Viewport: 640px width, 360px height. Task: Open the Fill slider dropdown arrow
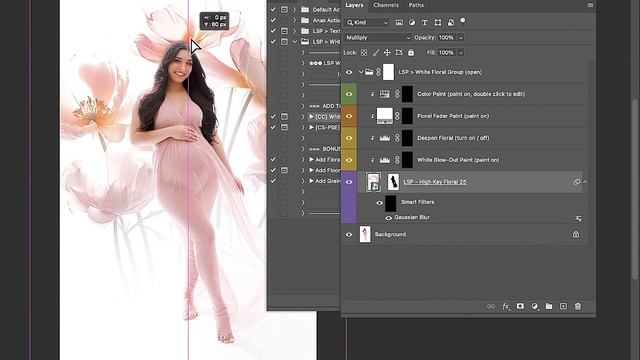point(461,53)
